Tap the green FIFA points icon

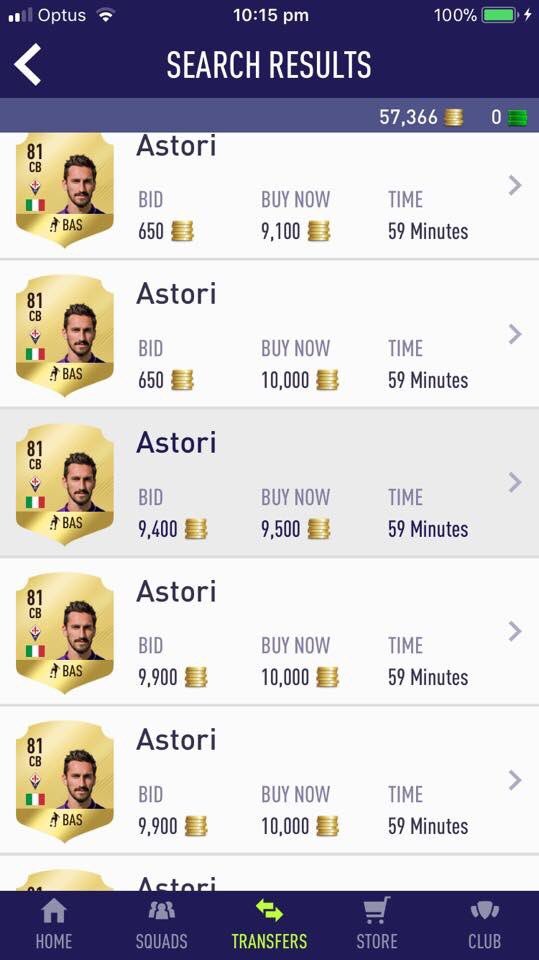point(518,117)
